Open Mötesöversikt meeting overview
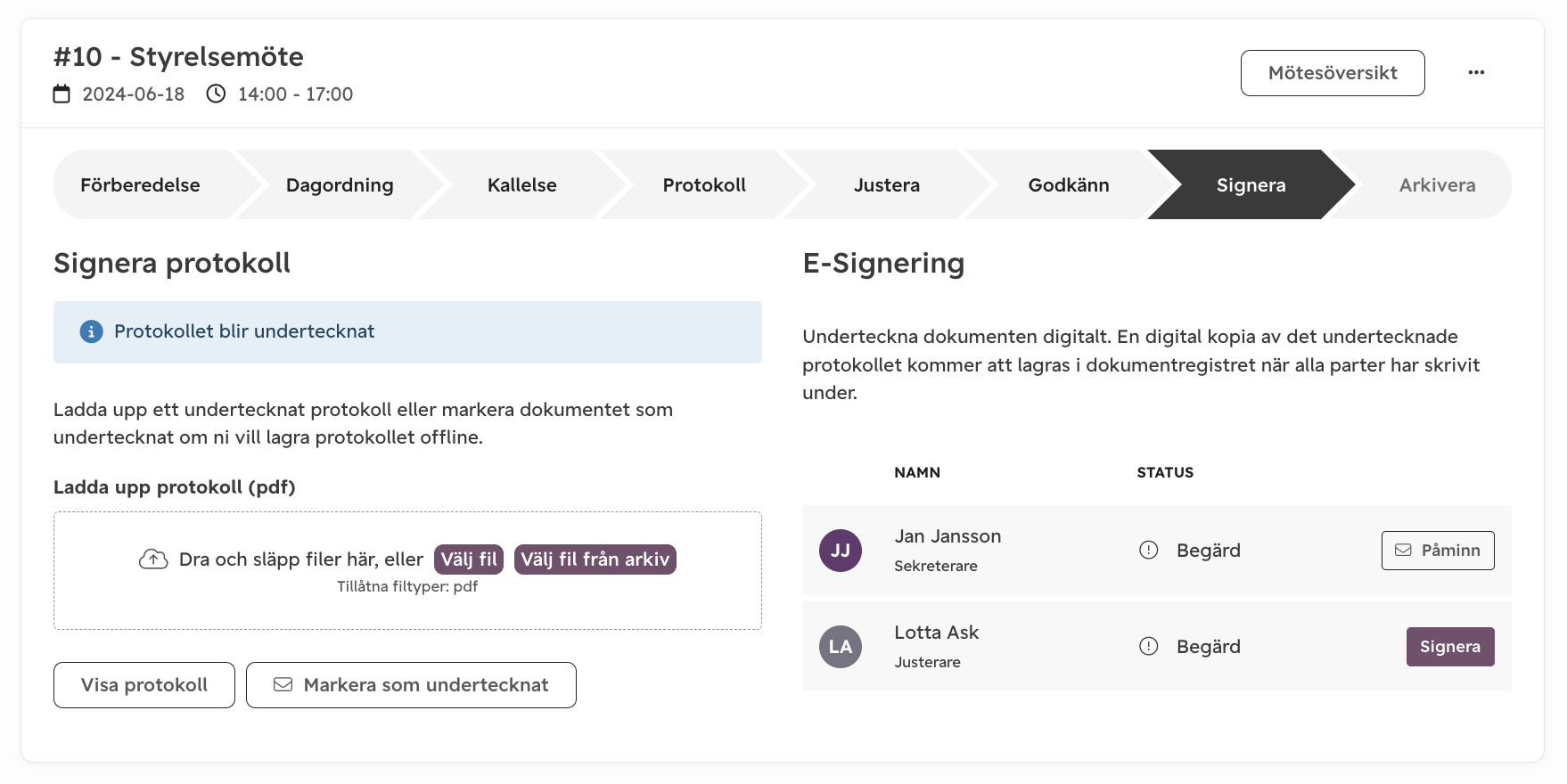Image resolution: width=1567 pixels, height=784 pixels. pyautogui.click(x=1333, y=73)
